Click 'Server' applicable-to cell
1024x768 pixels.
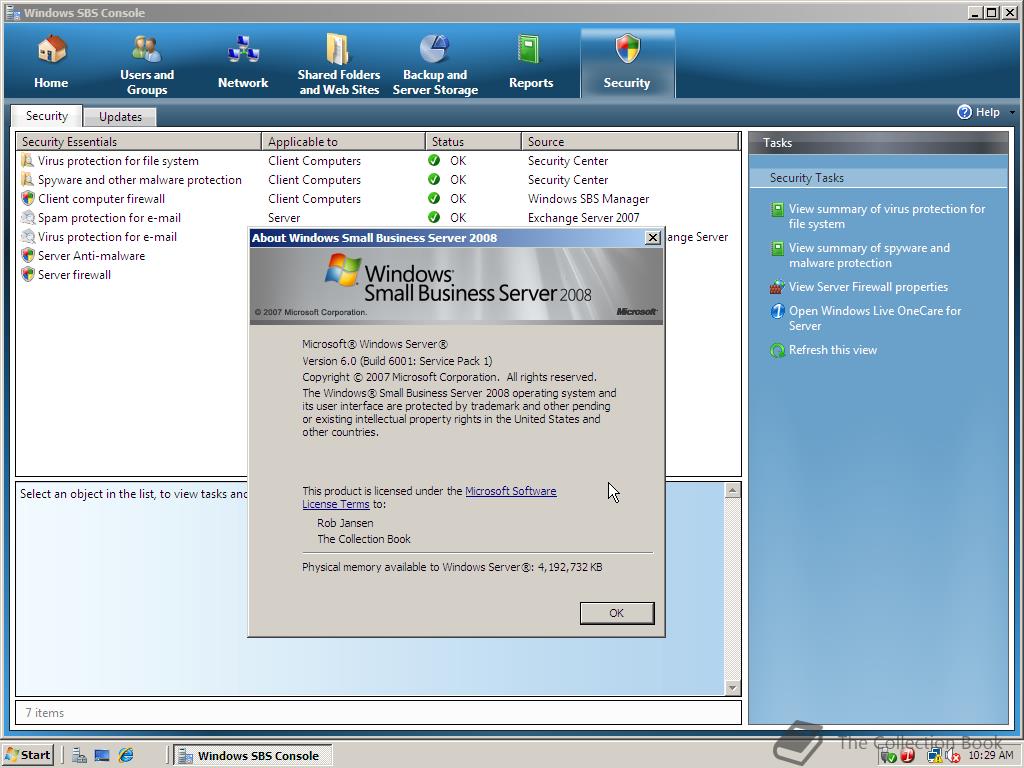[x=284, y=217]
